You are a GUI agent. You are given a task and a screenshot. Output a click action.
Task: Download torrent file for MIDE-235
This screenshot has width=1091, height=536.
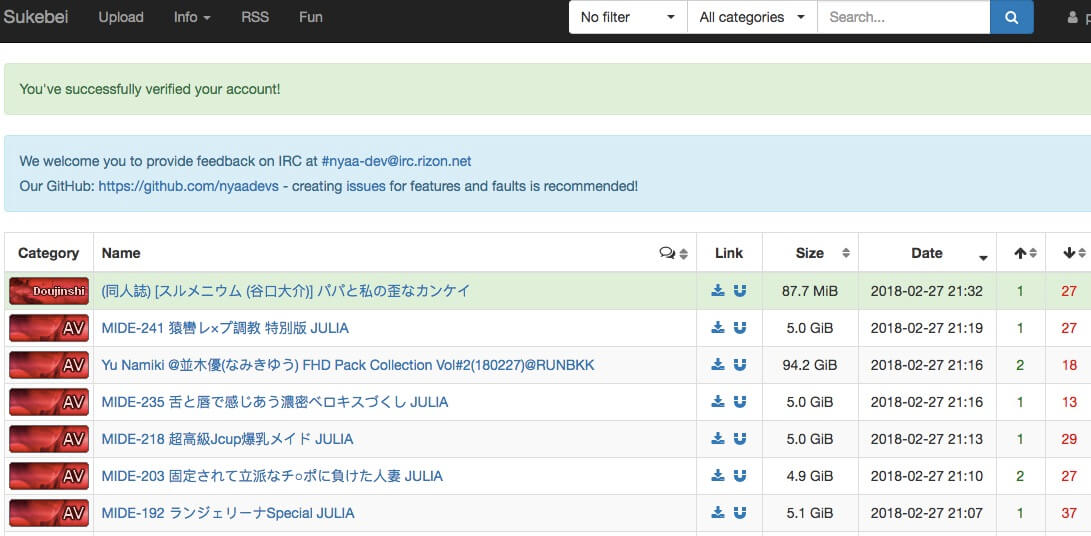pos(718,402)
